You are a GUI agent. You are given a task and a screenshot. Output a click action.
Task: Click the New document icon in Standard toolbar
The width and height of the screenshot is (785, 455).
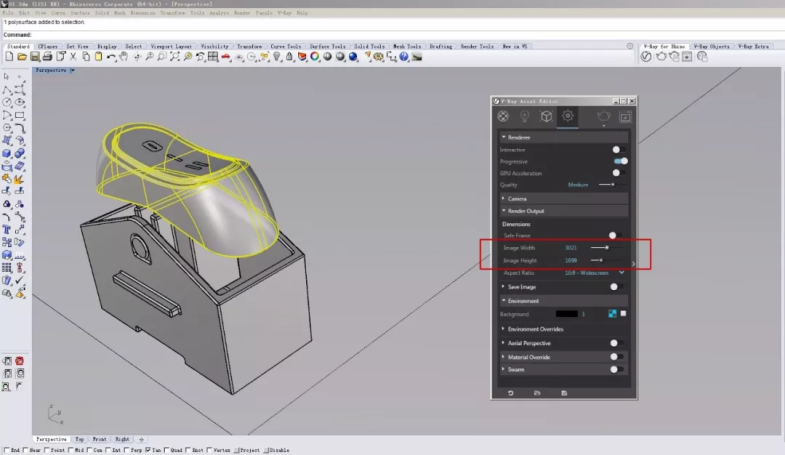[8, 57]
